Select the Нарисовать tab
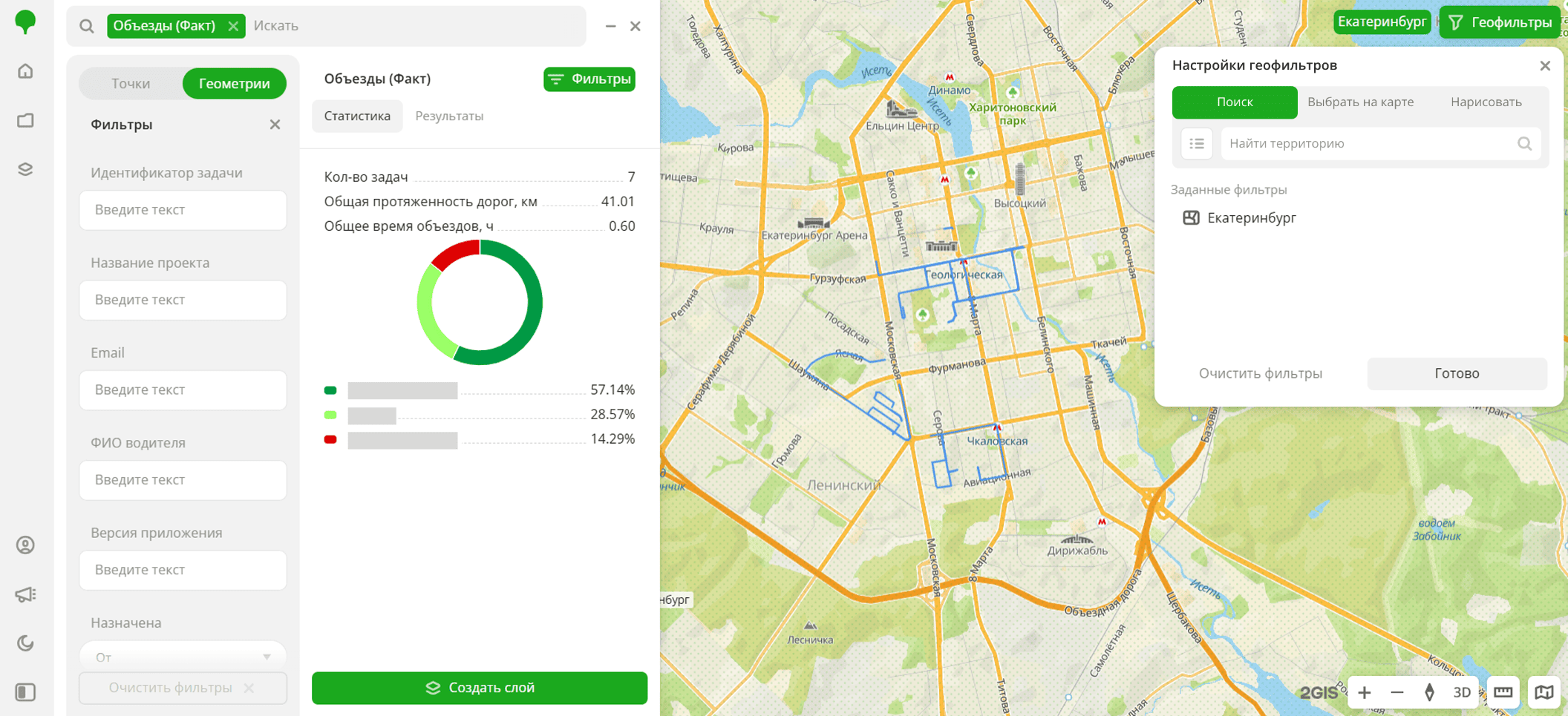 tap(1486, 102)
